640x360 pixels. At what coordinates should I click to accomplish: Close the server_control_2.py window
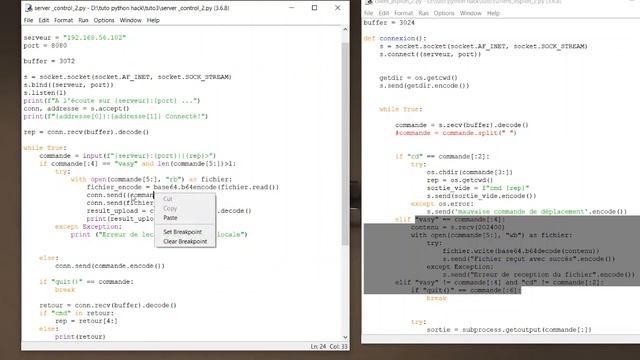[x=338, y=8]
